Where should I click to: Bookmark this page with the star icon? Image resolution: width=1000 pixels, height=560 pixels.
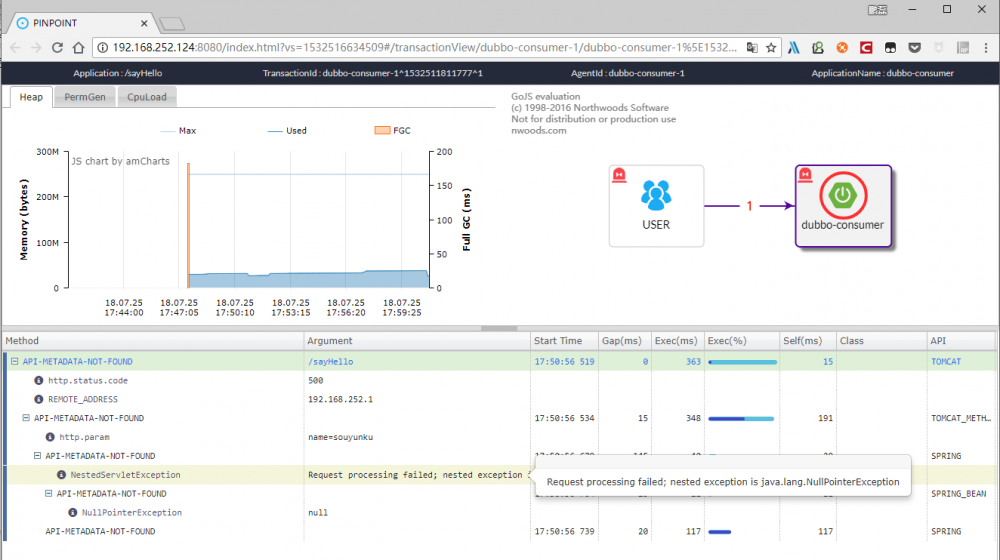pos(771,47)
